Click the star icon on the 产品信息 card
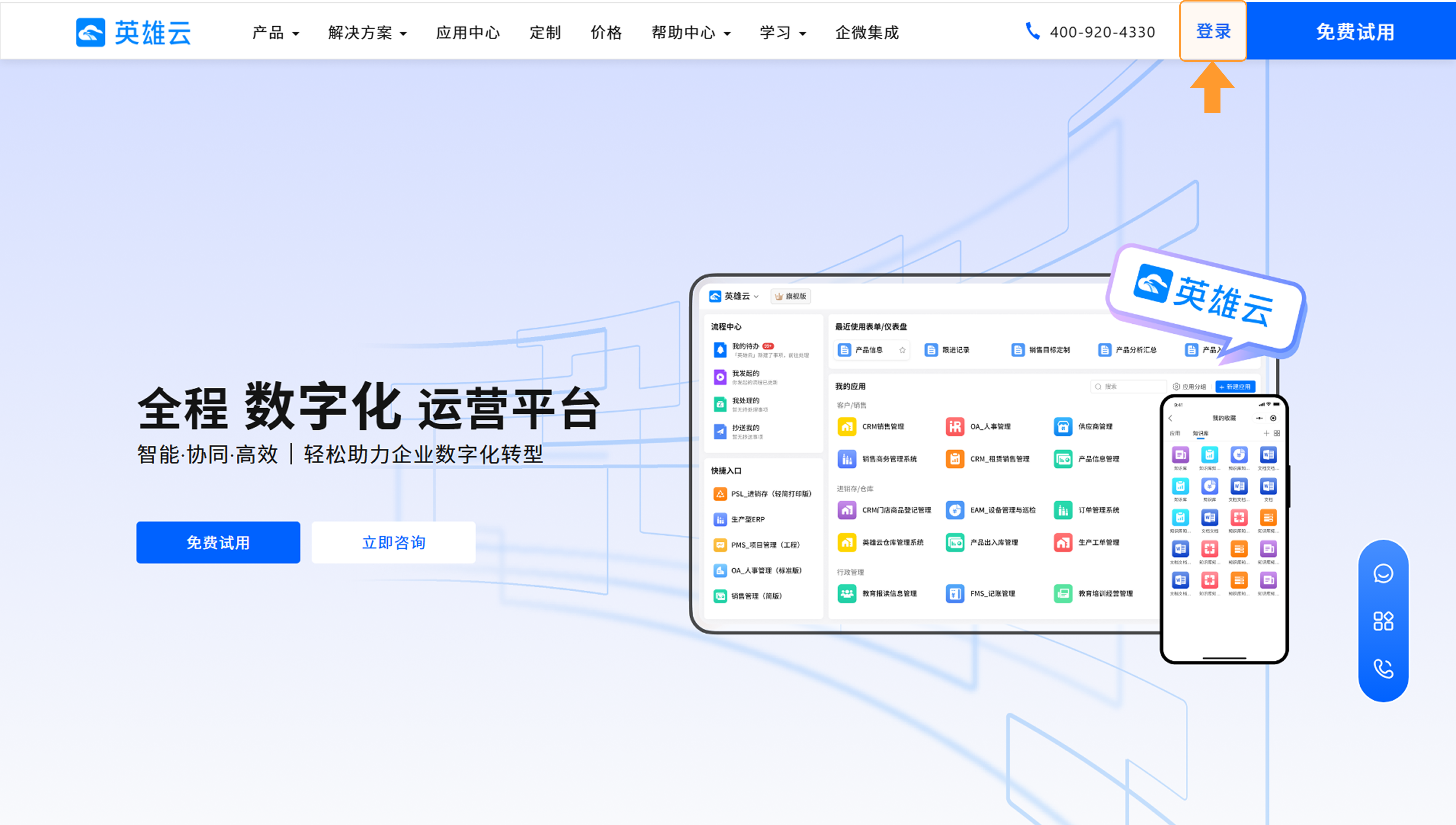 point(902,350)
